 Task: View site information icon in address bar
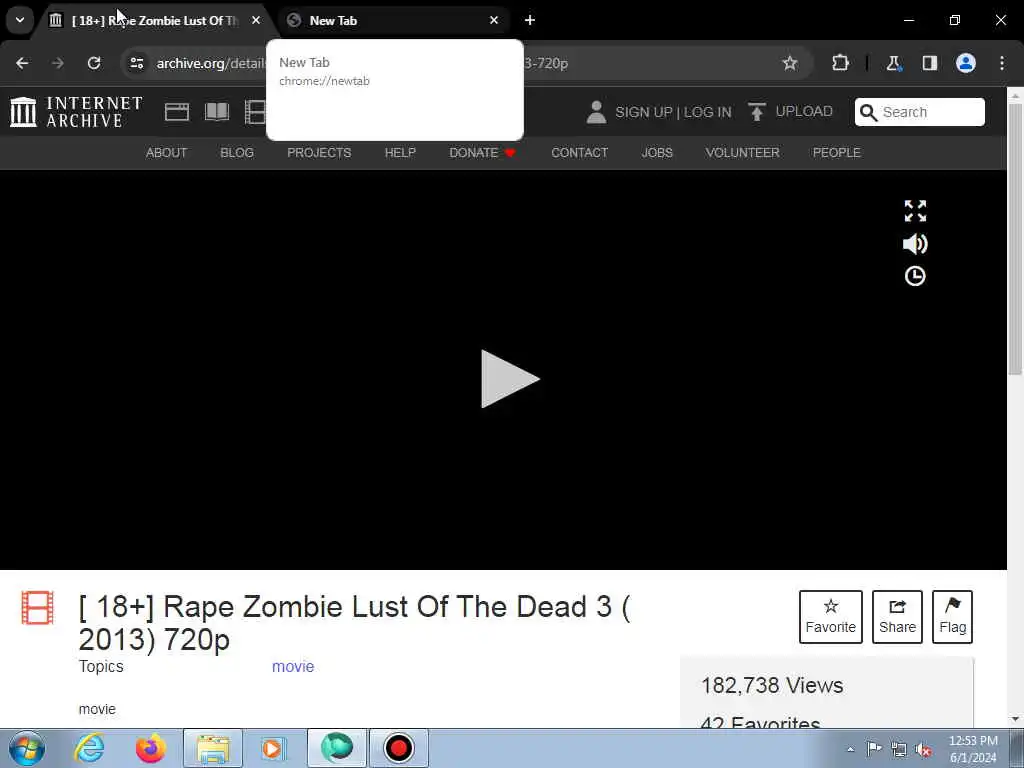point(136,63)
